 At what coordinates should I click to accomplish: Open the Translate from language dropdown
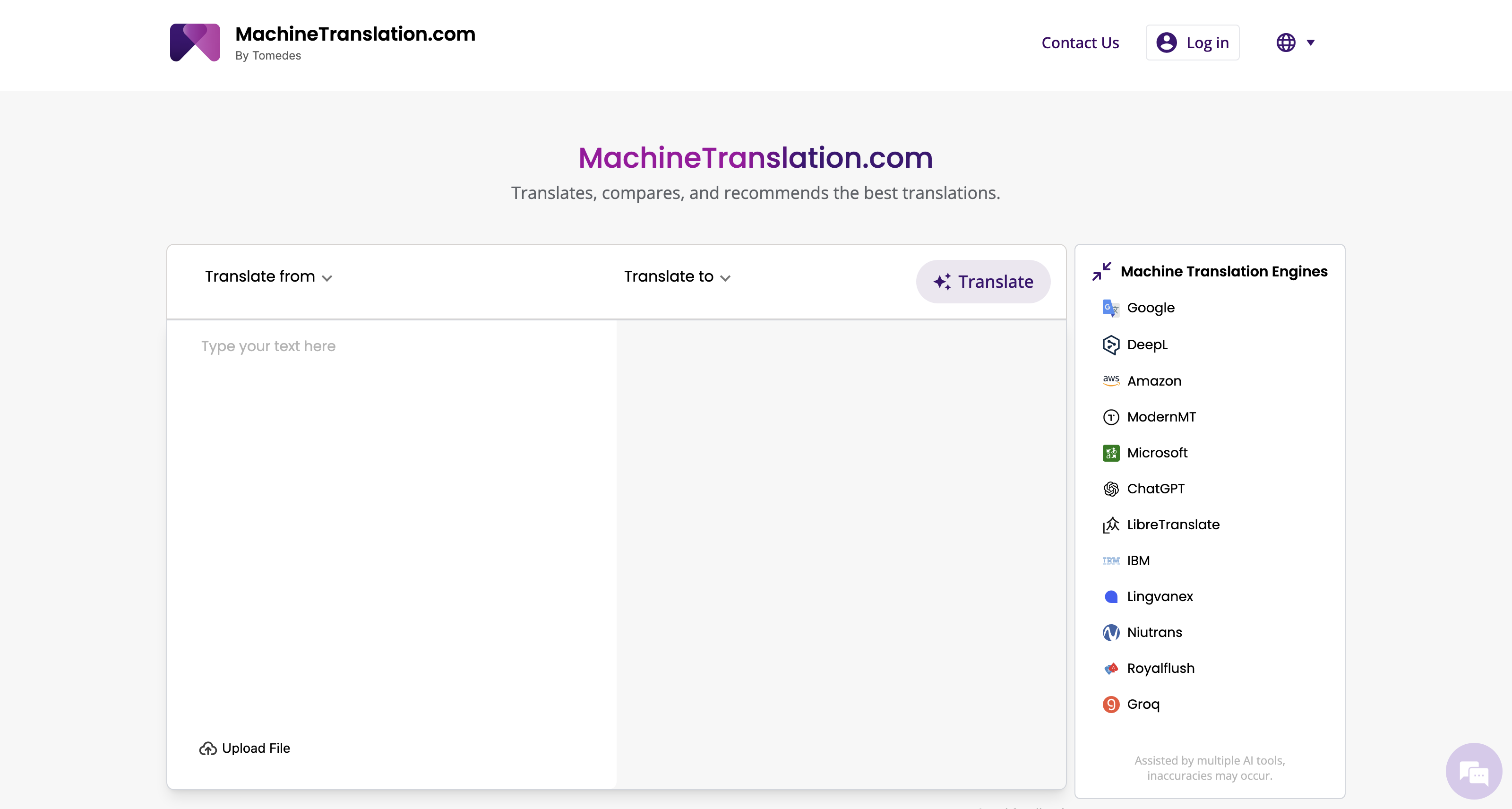pyautogui.click(x=268, y=276)
